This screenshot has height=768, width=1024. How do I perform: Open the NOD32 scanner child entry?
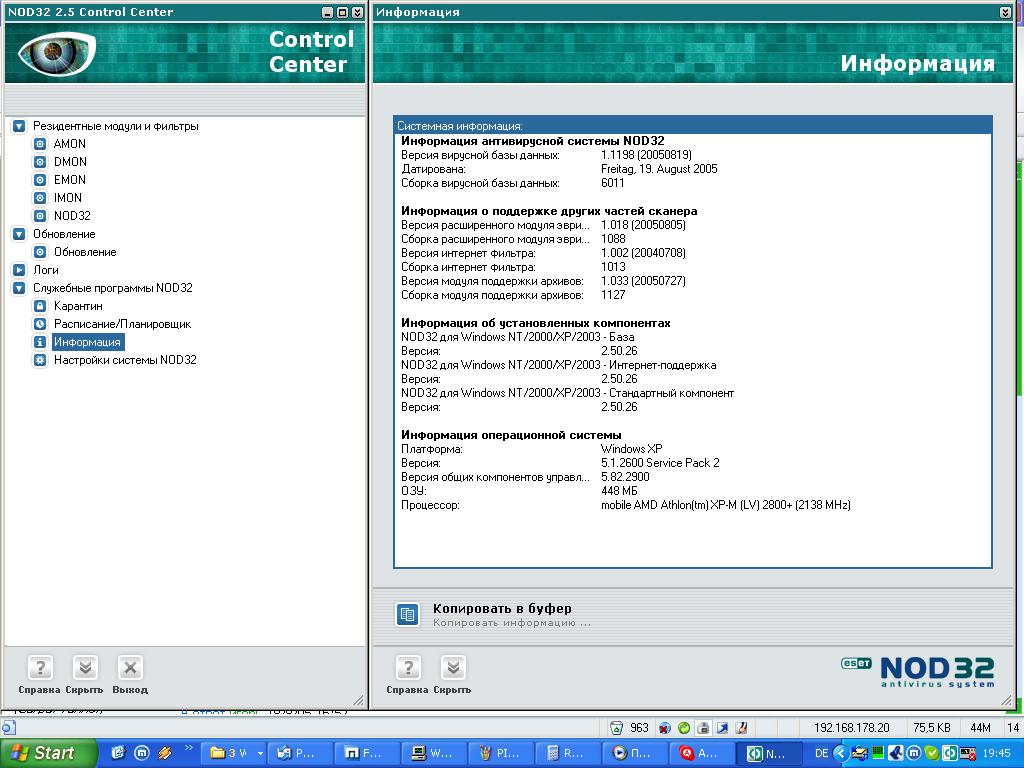click(72, 216)
